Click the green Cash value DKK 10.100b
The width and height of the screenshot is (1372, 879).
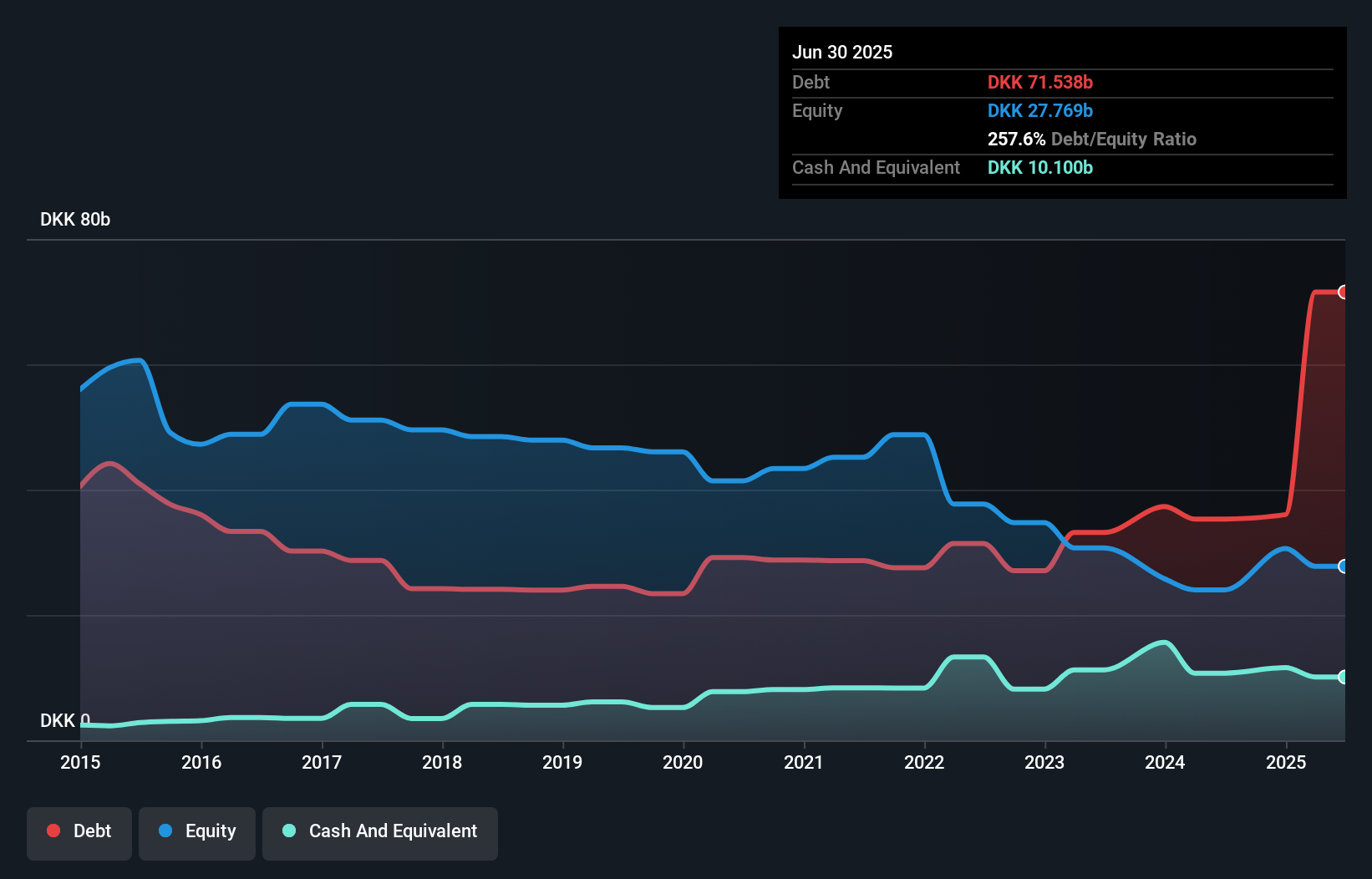1039,167
